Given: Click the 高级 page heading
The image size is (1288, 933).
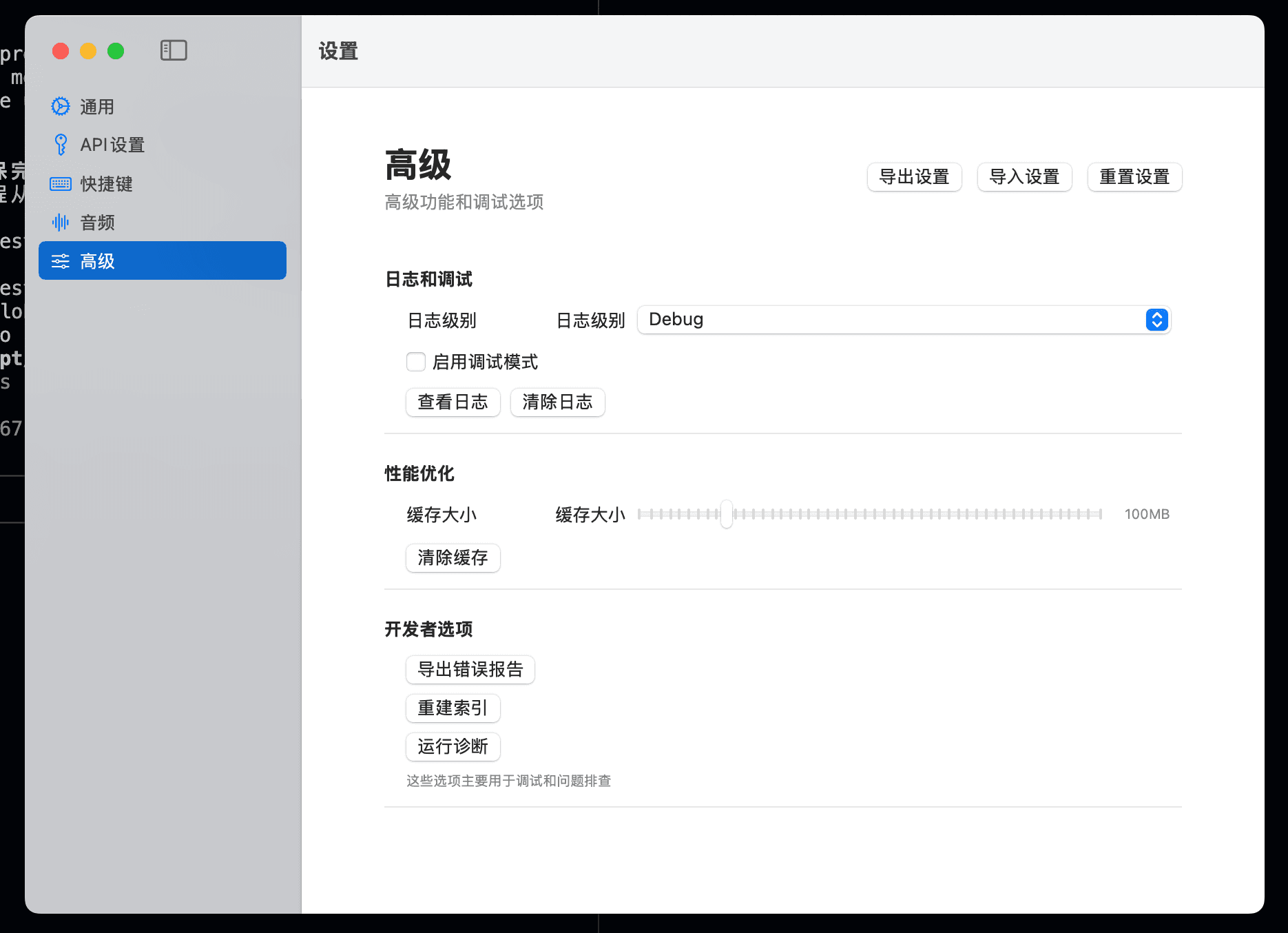Looking at the screenshot, I should coord(418,165).
